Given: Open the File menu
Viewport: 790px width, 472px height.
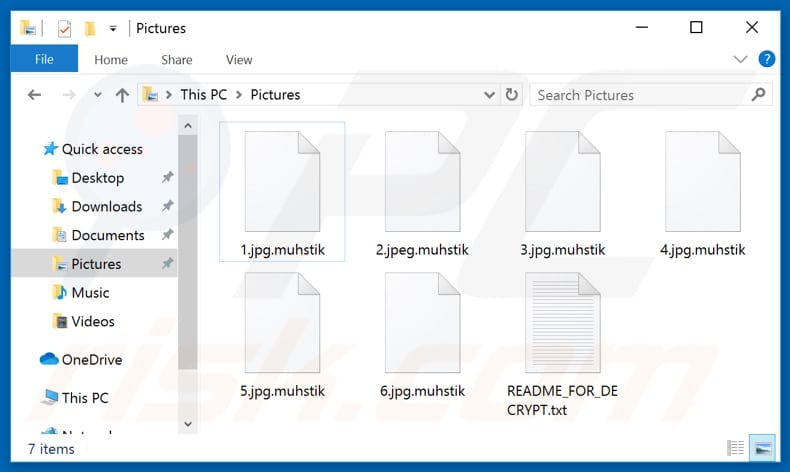Looking at the screenshot, I should 44,59.
